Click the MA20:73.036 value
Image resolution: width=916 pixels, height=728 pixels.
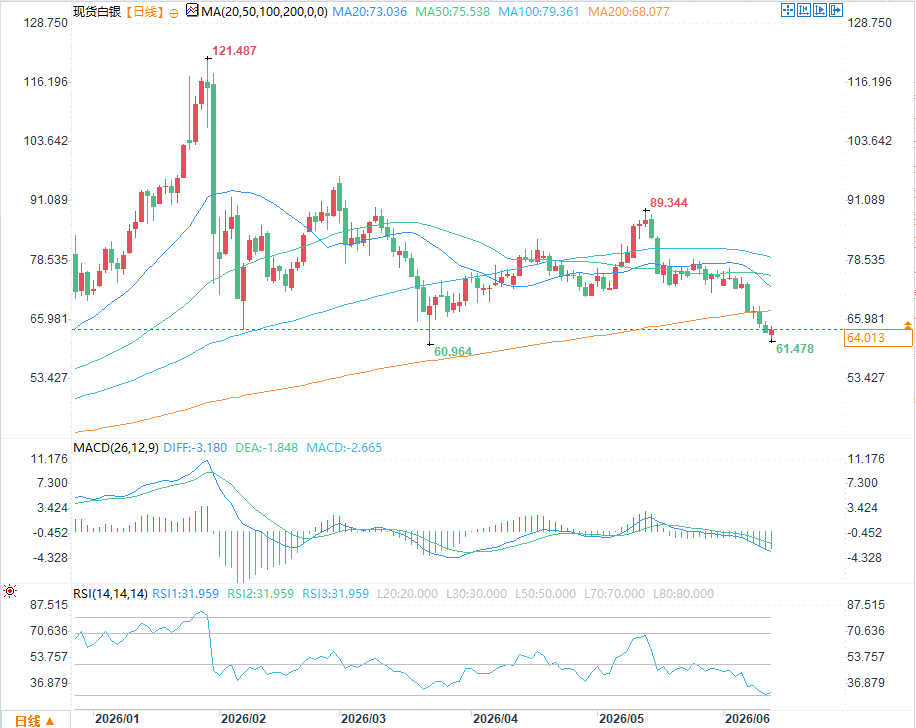[x=369, y=12]
